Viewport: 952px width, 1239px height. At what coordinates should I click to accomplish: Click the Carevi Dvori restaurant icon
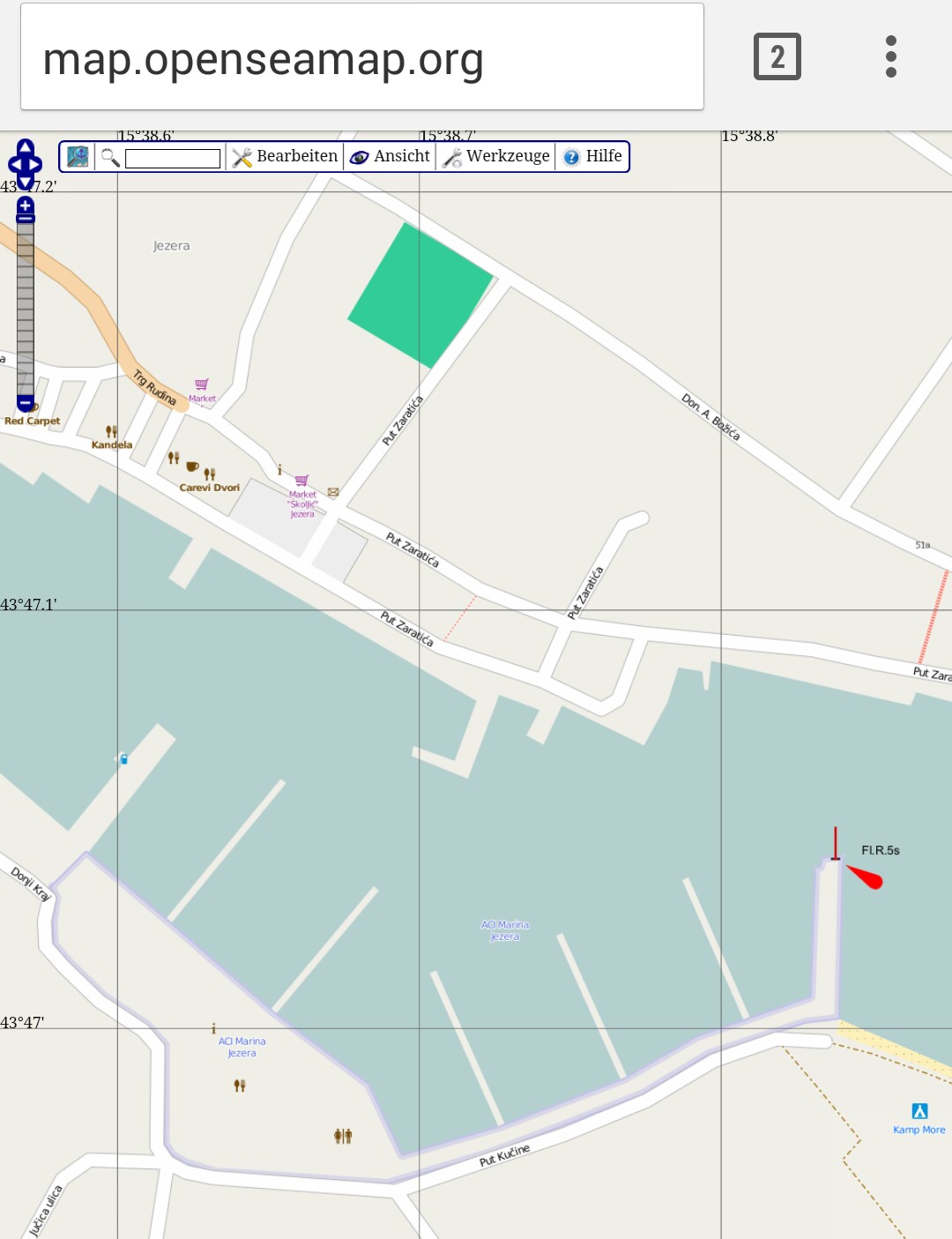[210, 474]
